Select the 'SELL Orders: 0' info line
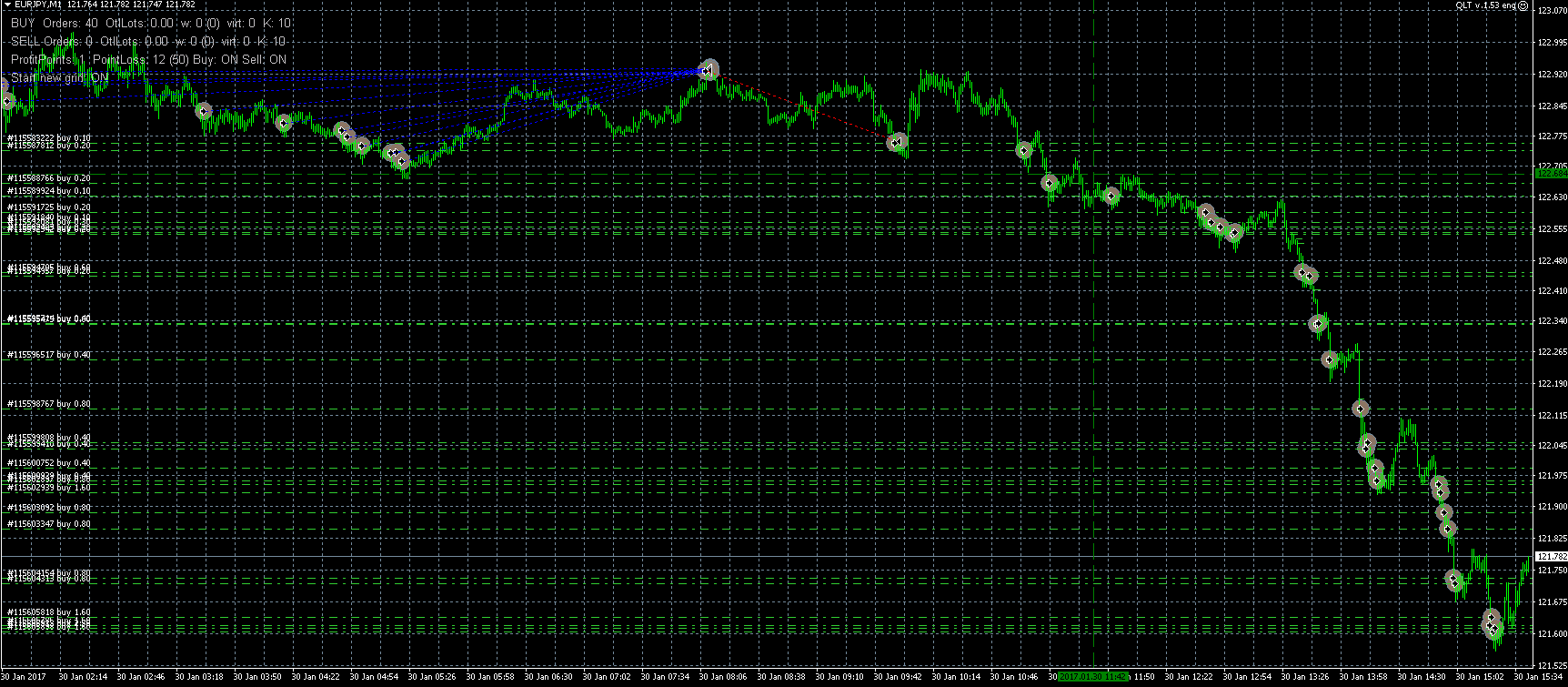 148,41
